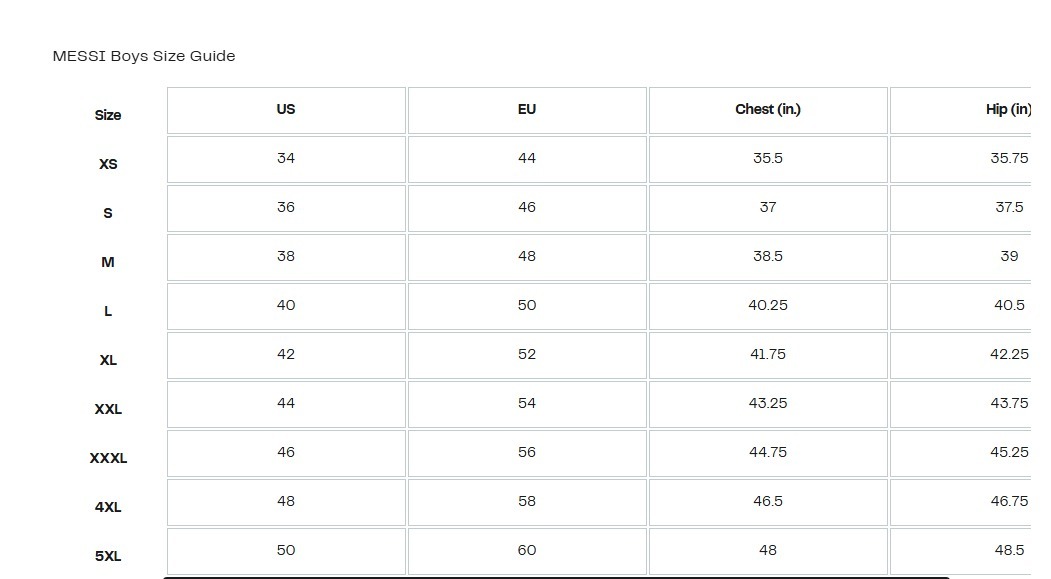Click hip value 46.75 for 4XL

1009,501
